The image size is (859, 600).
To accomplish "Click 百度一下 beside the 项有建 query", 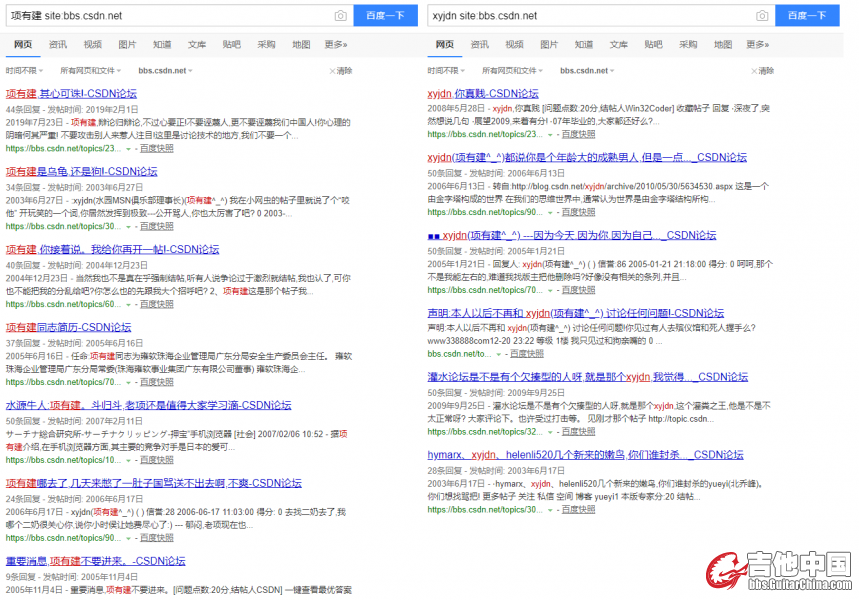I will pos(385,15).
